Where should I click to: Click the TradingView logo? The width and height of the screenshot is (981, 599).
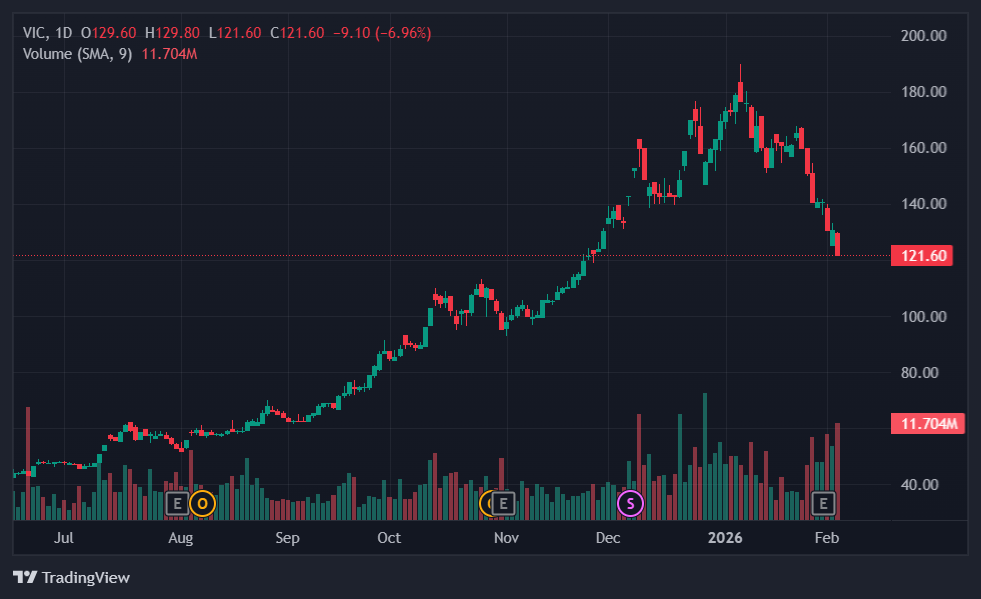click(71, 577)
